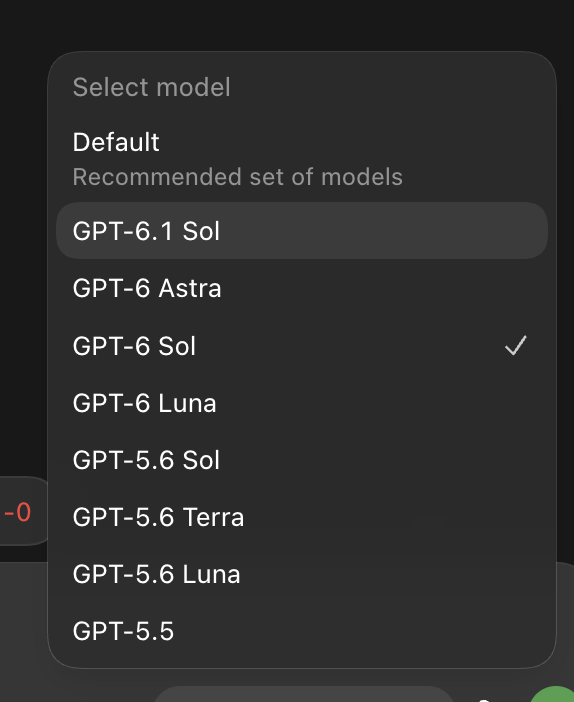
Task: Select GPT-6 Luna from the list
Action: click(x=302, y=403)
